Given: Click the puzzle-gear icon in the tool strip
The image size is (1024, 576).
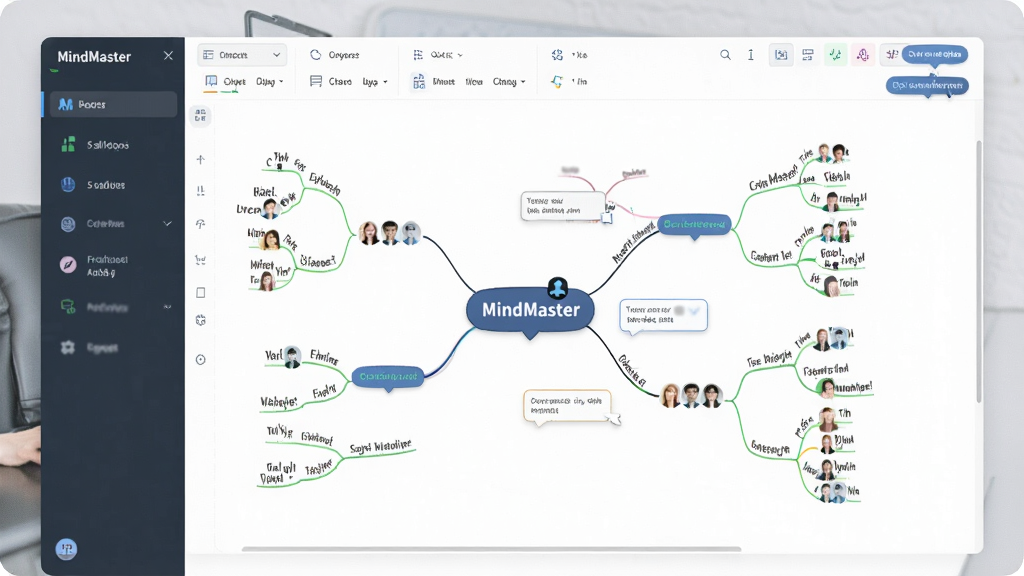Looking at the screenshot, I should point(200,320).
